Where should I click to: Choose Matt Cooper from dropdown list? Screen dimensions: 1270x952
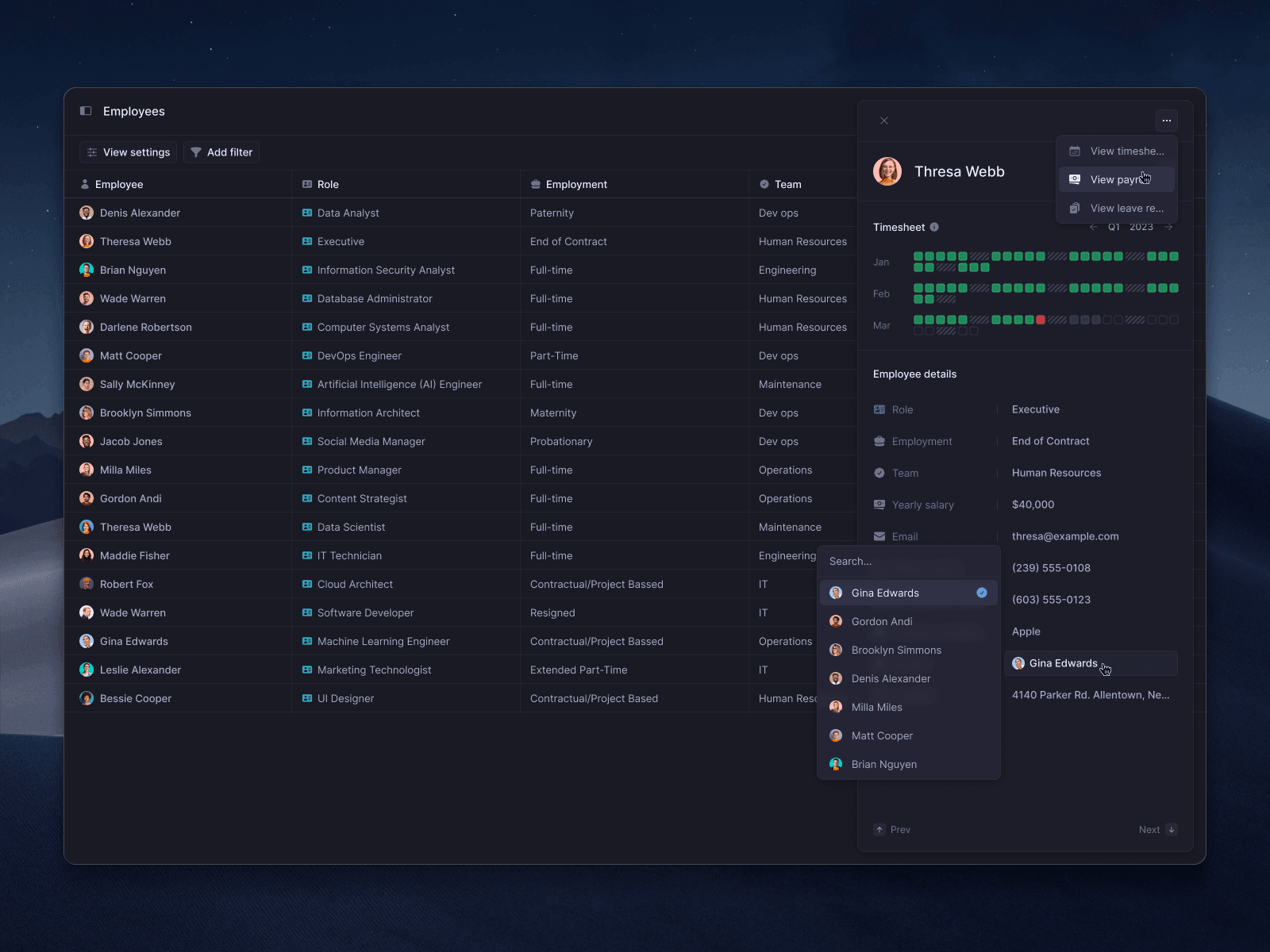pyautogui.click(x=909, y=735)
